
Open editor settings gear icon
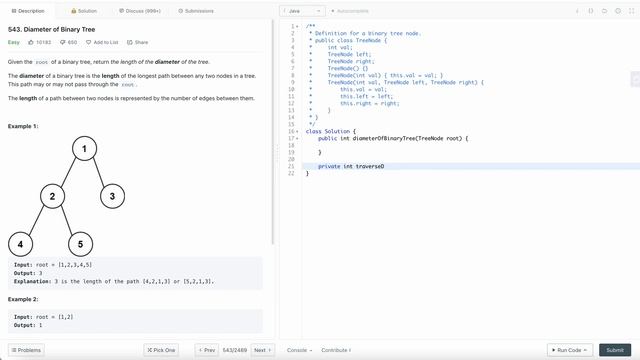(618, 11)
